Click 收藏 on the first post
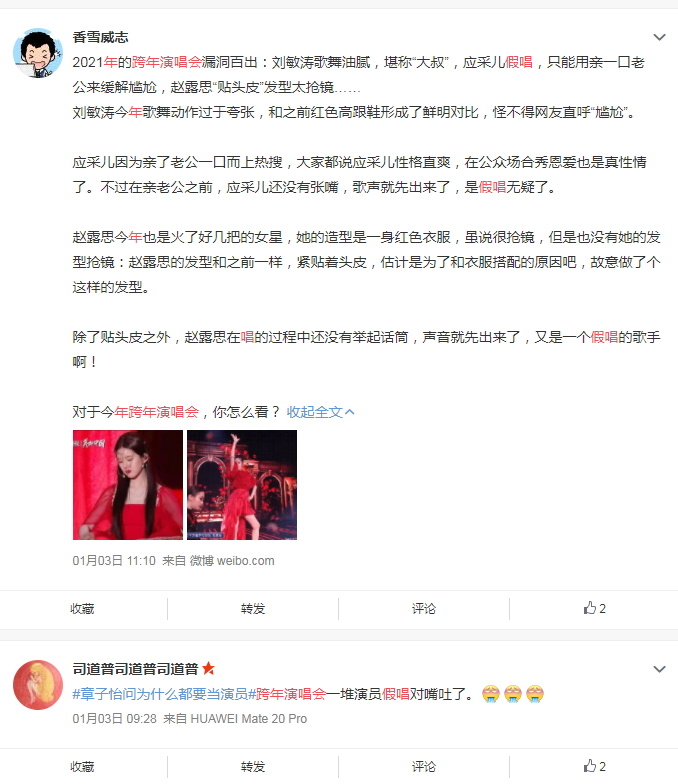 pyautogui.click(x=82, y=608)
